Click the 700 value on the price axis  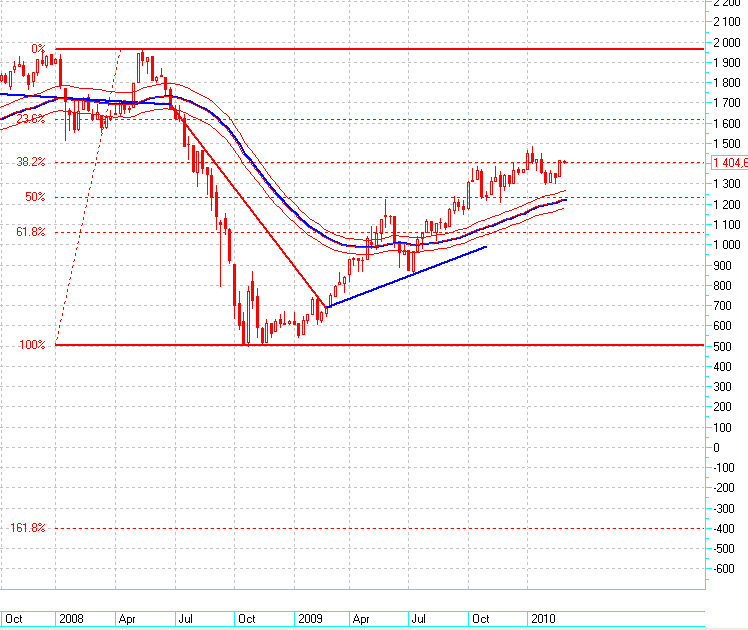[722, 306]
